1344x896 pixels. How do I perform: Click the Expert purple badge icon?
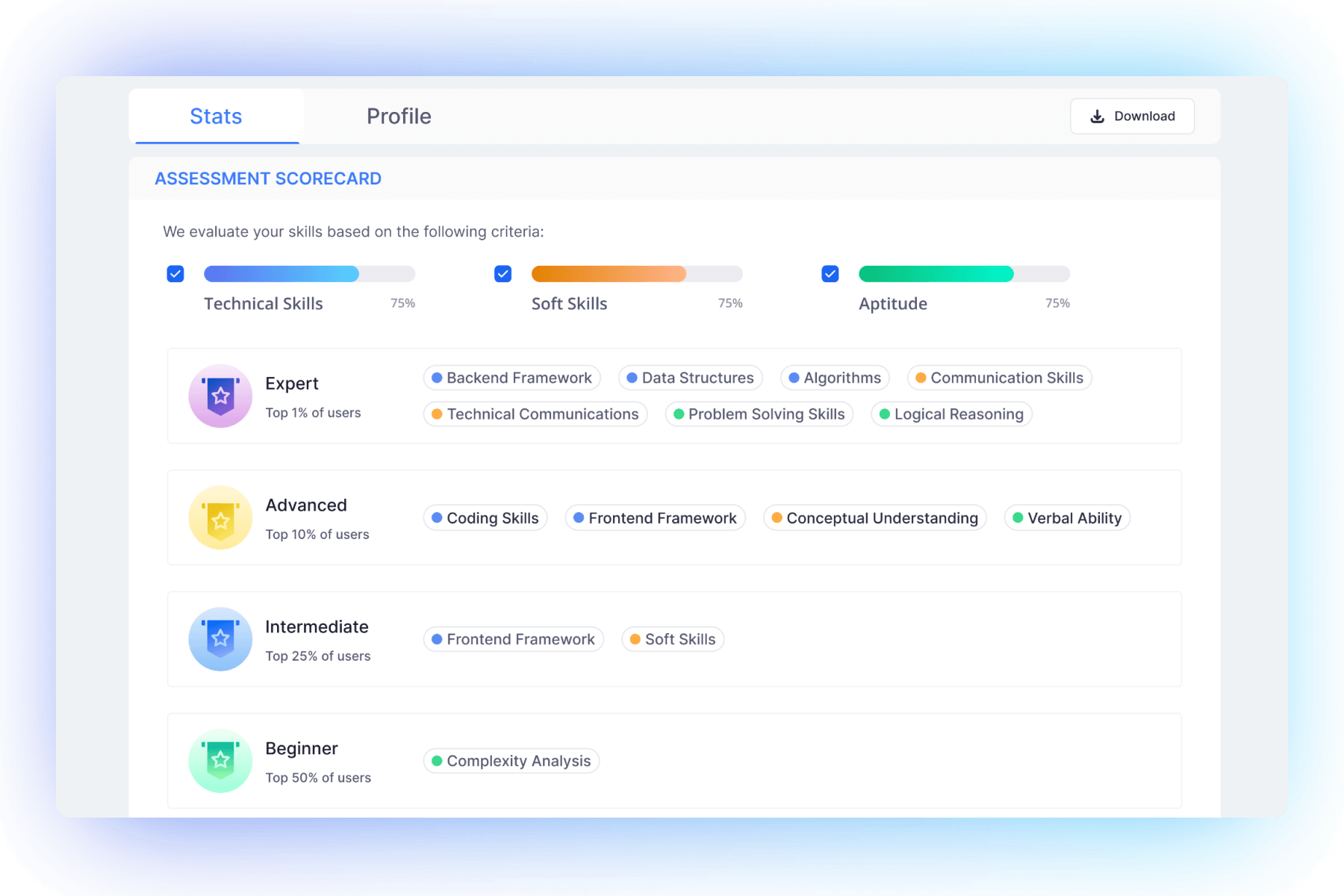[x=220, y=396]
